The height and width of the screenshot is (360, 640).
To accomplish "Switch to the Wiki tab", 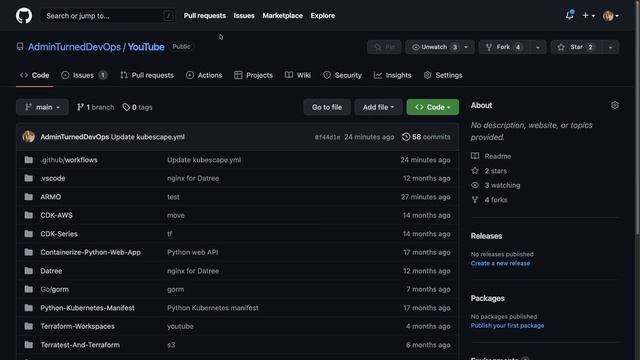I will coord(298,75).
